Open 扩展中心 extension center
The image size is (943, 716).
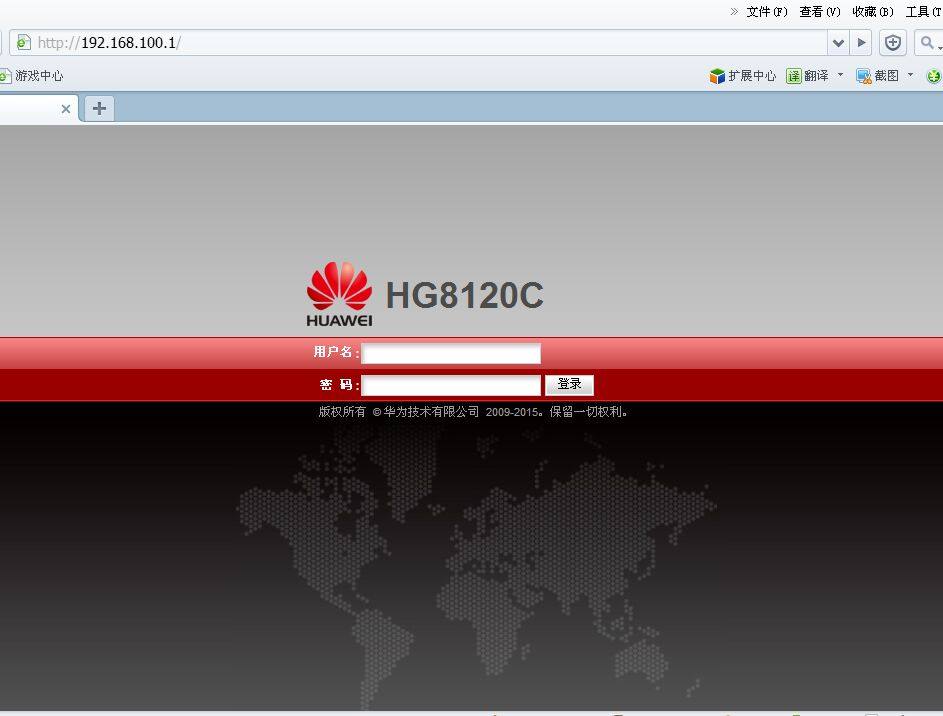point(743,76)
